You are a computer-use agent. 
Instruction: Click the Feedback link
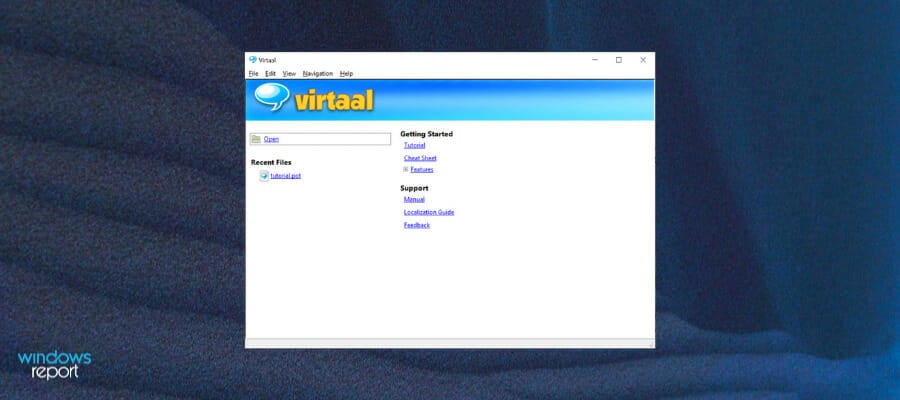[x=417, y=225]
